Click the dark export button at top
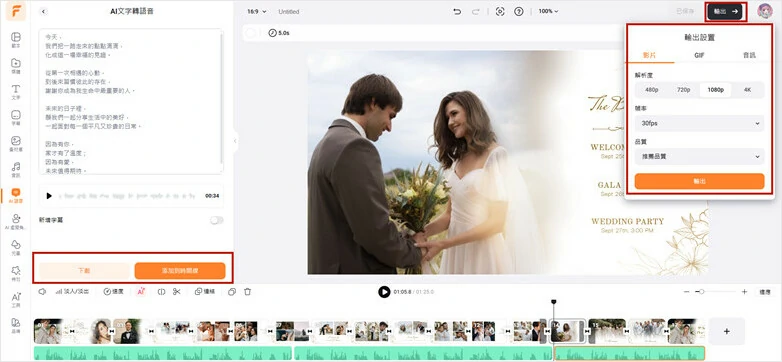The width and height of the screenshot is (782, 362). coord(725,11)
